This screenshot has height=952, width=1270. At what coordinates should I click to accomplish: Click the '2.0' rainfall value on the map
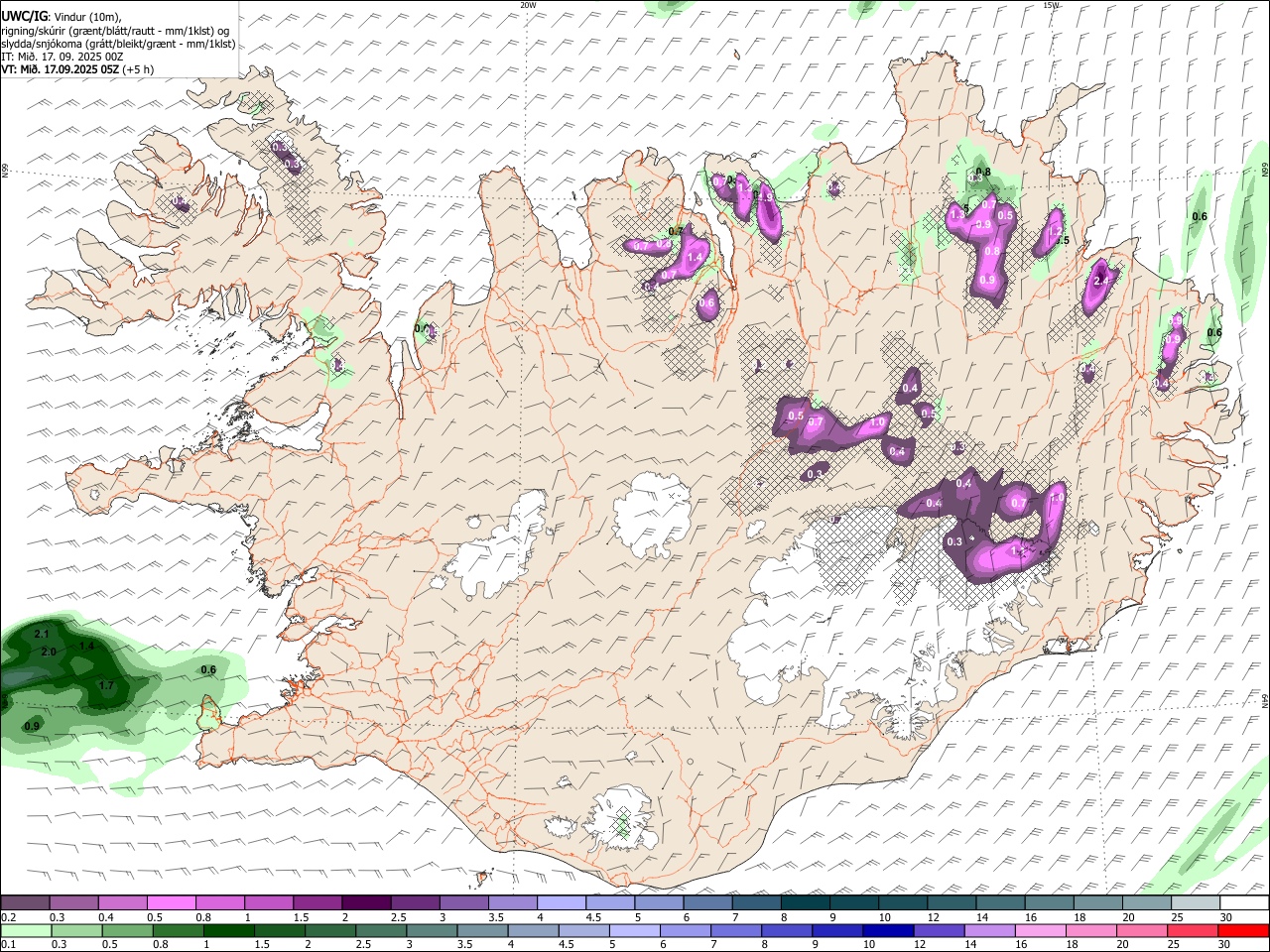click(x=49, y=652)
